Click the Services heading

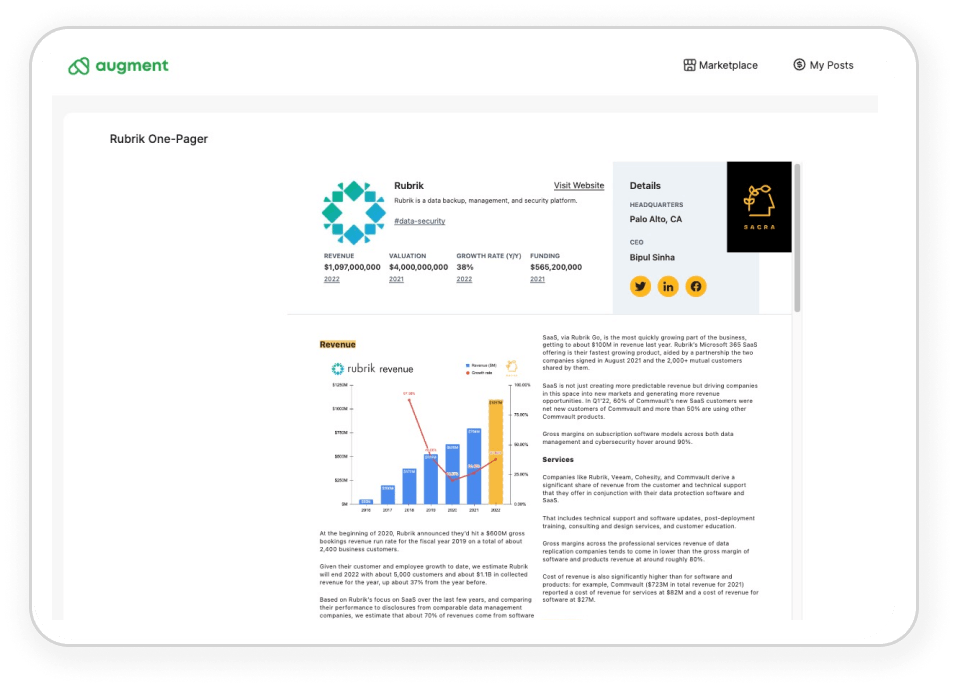click(x=558, y=460)
